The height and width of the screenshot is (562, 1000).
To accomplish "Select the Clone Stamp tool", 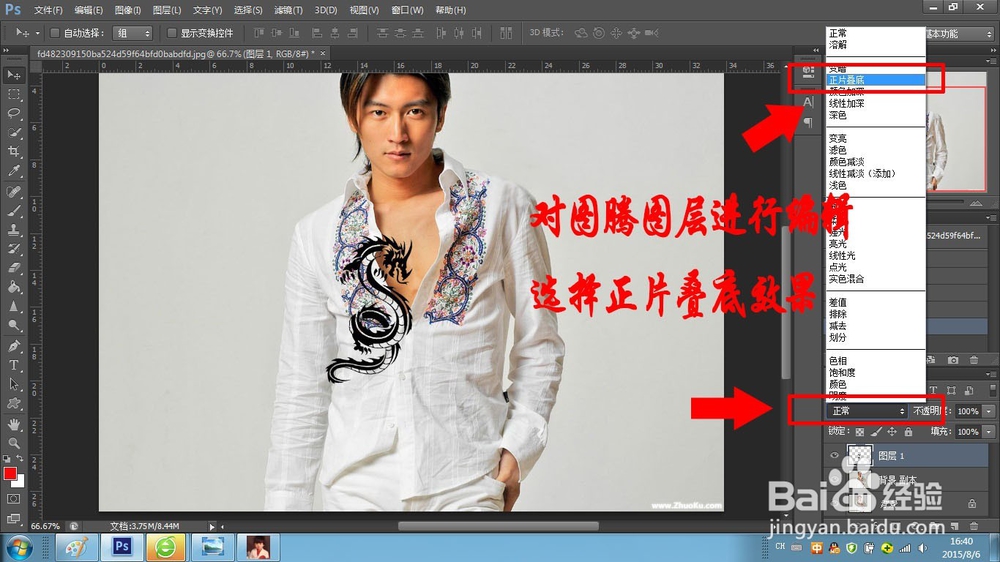I will (13, 230).
